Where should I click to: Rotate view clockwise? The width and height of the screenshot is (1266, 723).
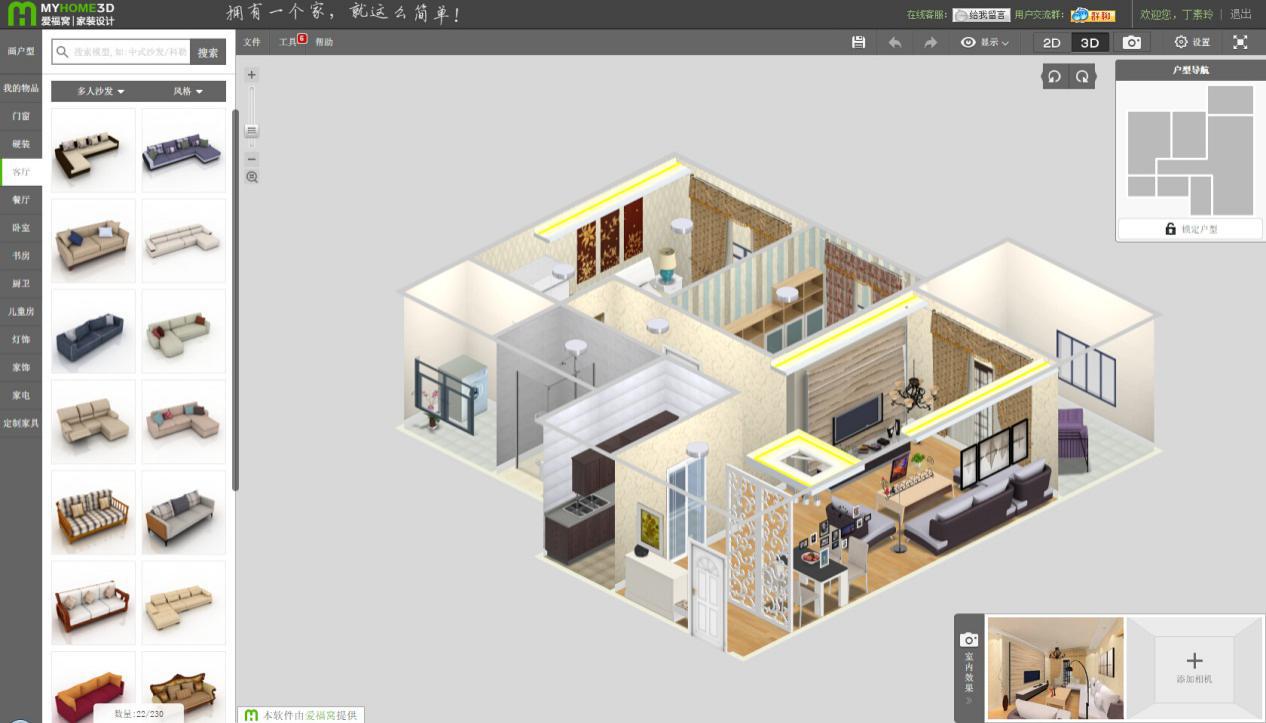tap(1082, 76)
